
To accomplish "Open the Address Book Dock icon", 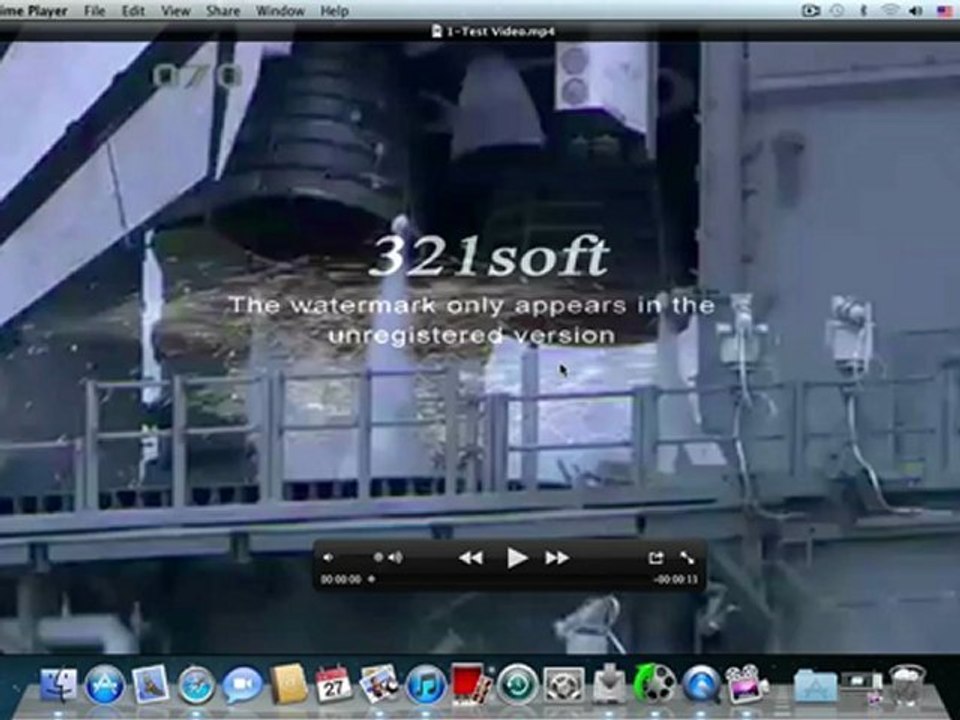I will point(288,684).
